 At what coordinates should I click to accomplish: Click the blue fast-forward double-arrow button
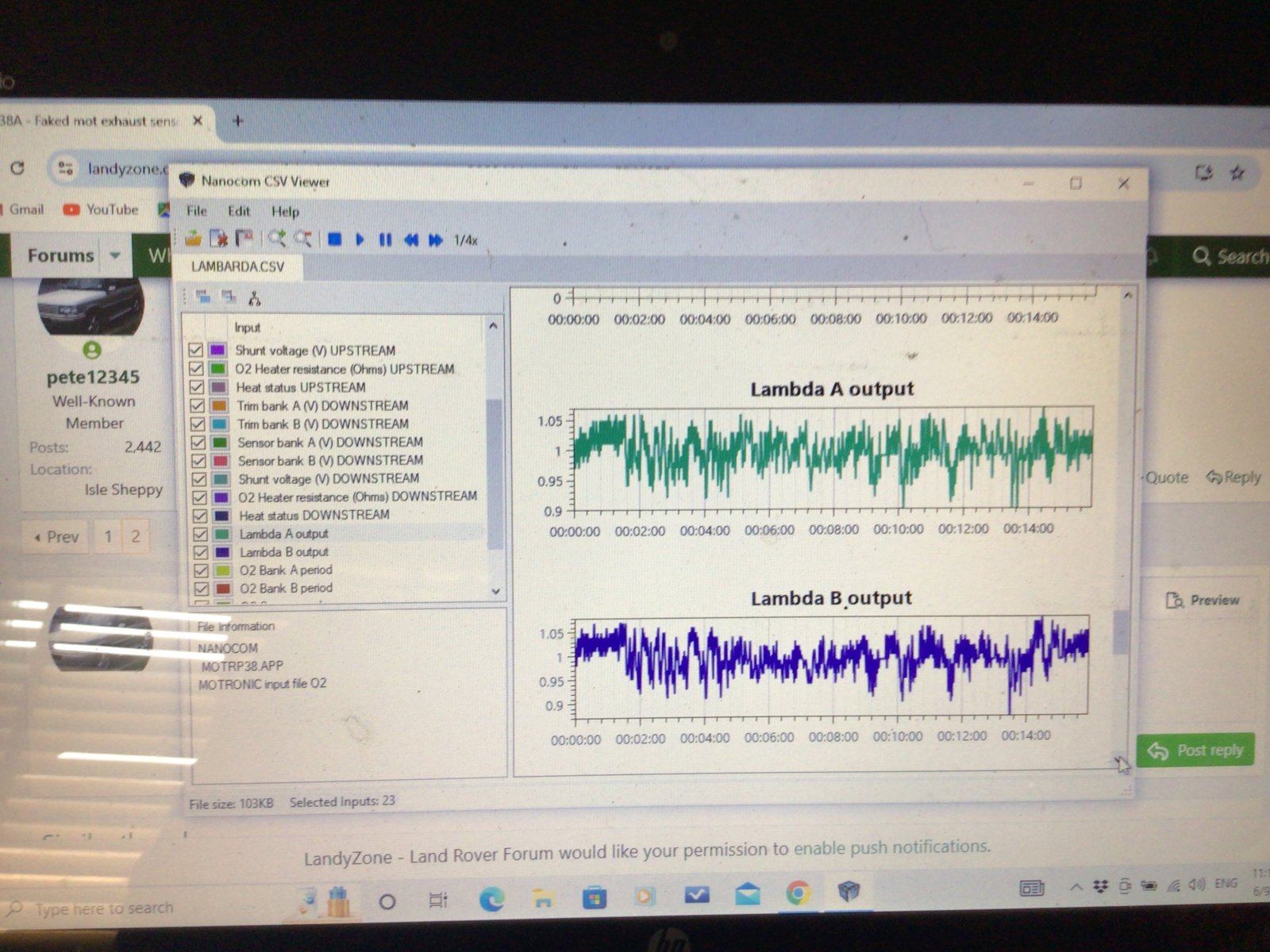click(x=436, y=240)
